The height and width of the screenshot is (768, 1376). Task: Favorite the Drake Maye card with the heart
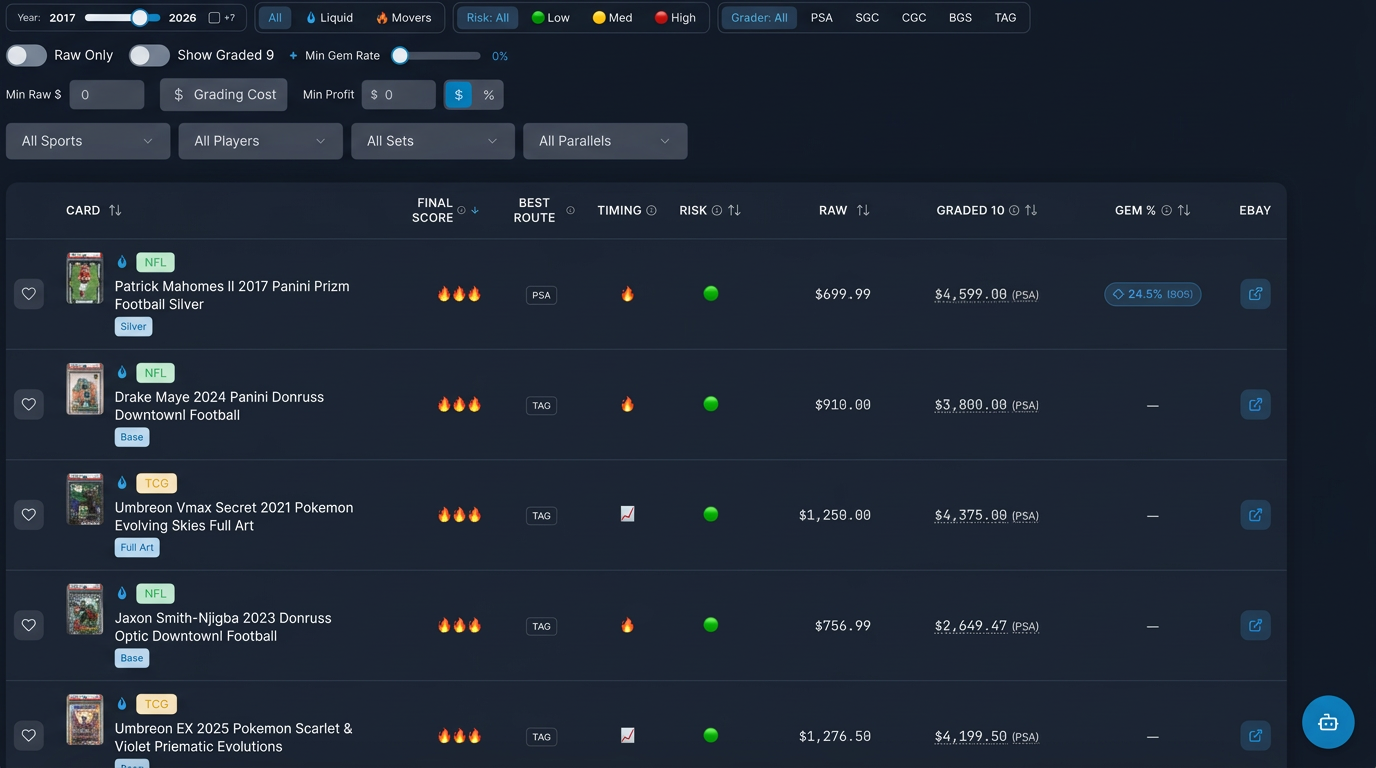coord(29,404)
